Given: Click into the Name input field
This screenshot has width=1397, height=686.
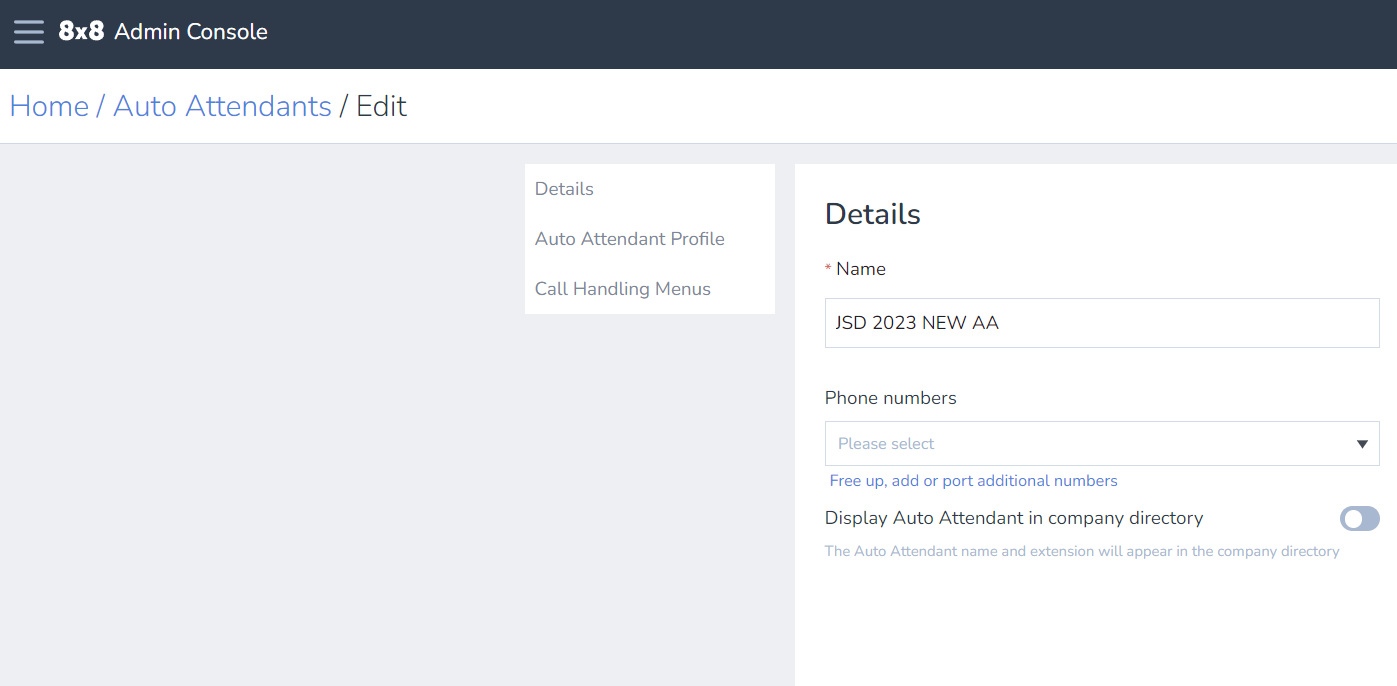Looking at the screenshot, I should pos(1101,323).
